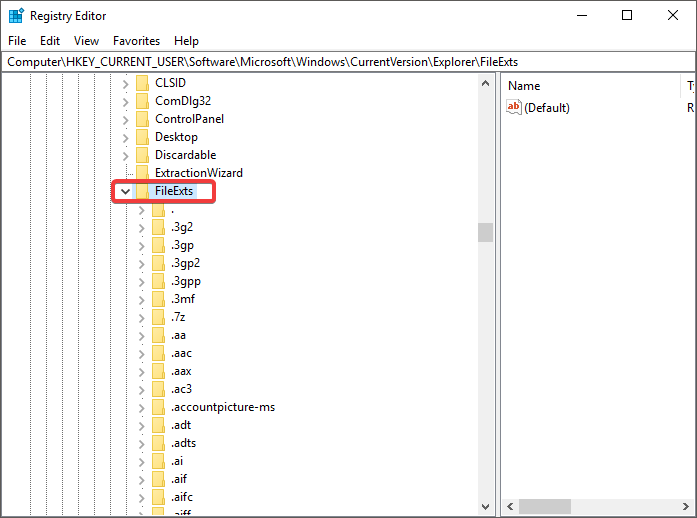The height and width of the screenshot is (518, 697).
Task: Click the .ac3 folder icon
Action: pos(158,389)
